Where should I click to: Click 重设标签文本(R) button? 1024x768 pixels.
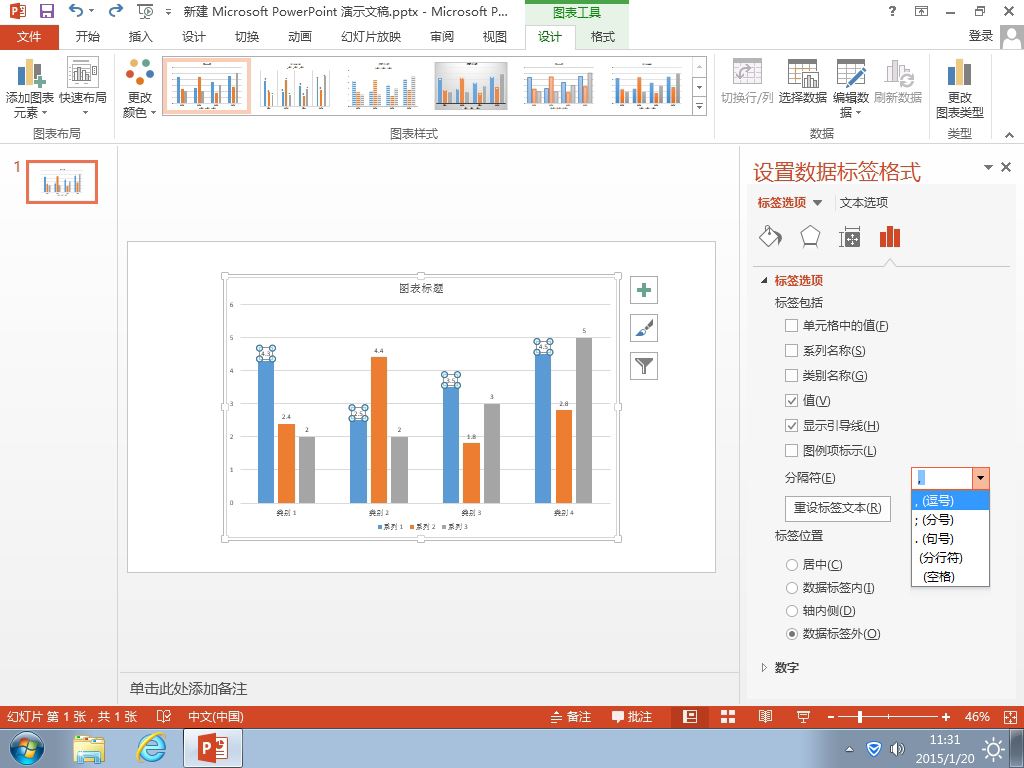pyautogui.click(x=837, y=508)
